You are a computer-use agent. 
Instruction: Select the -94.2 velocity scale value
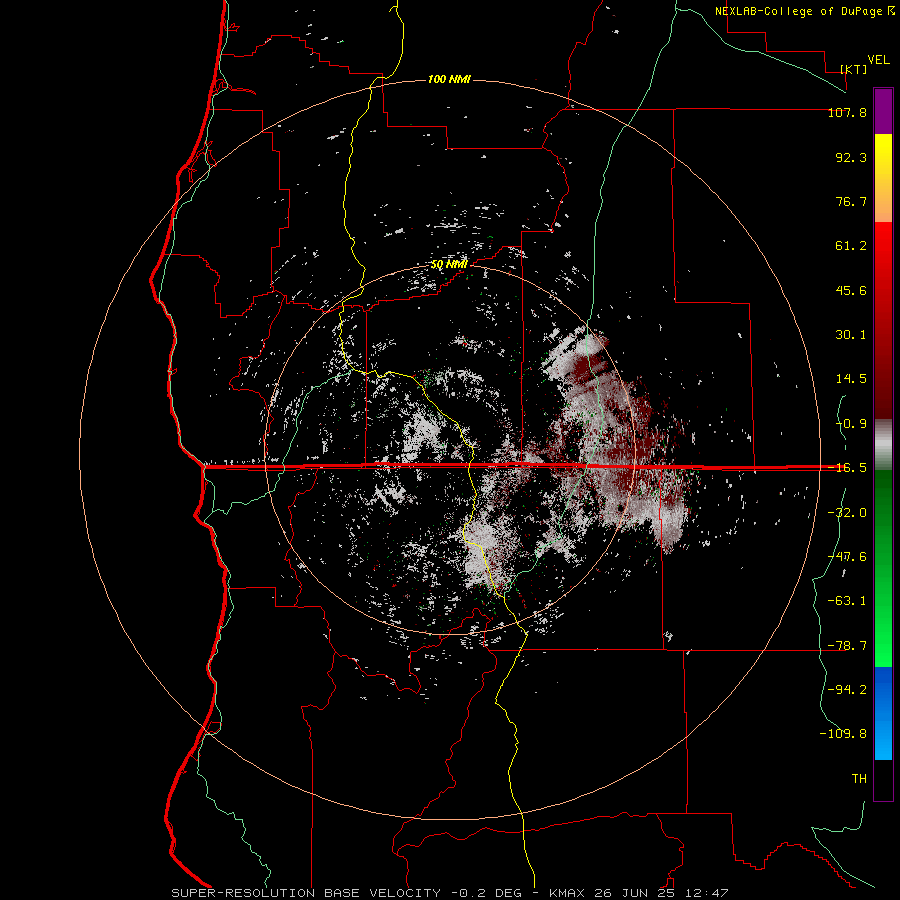[x=847, y=690]
